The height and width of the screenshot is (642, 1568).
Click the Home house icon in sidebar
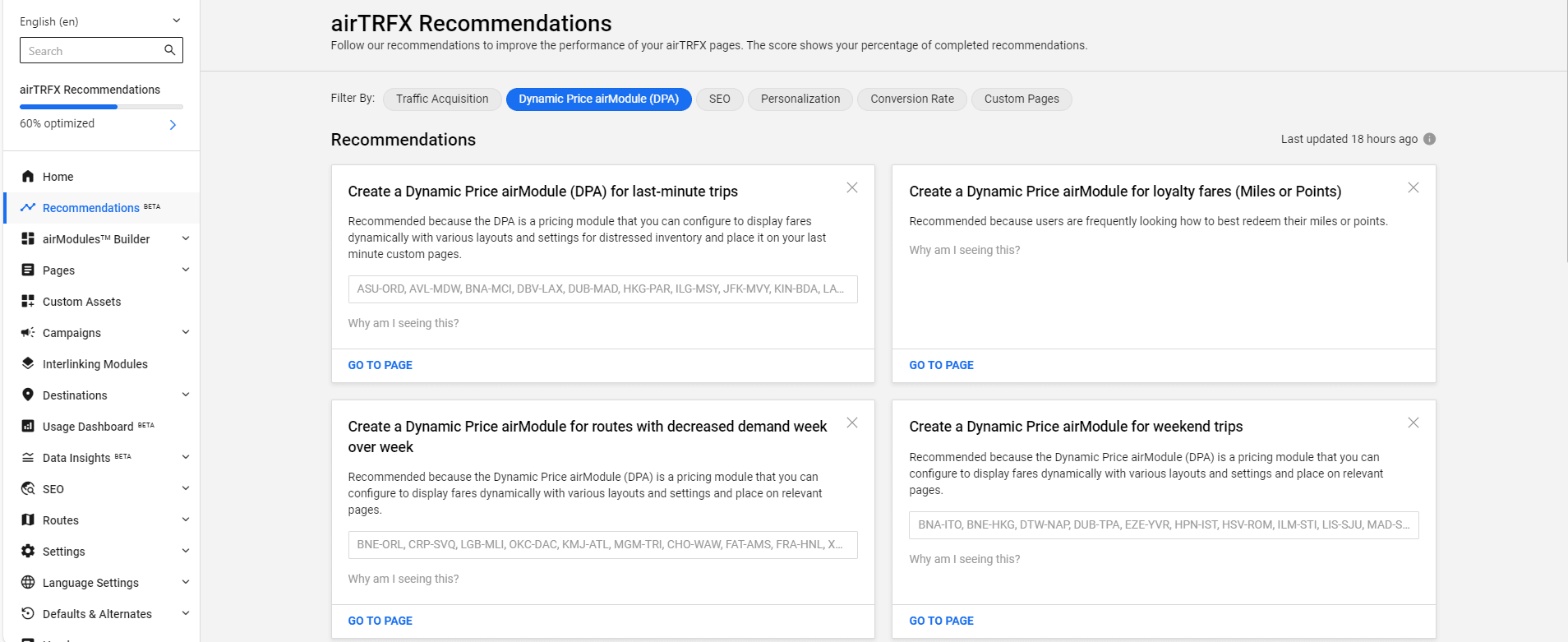[28, 176]
